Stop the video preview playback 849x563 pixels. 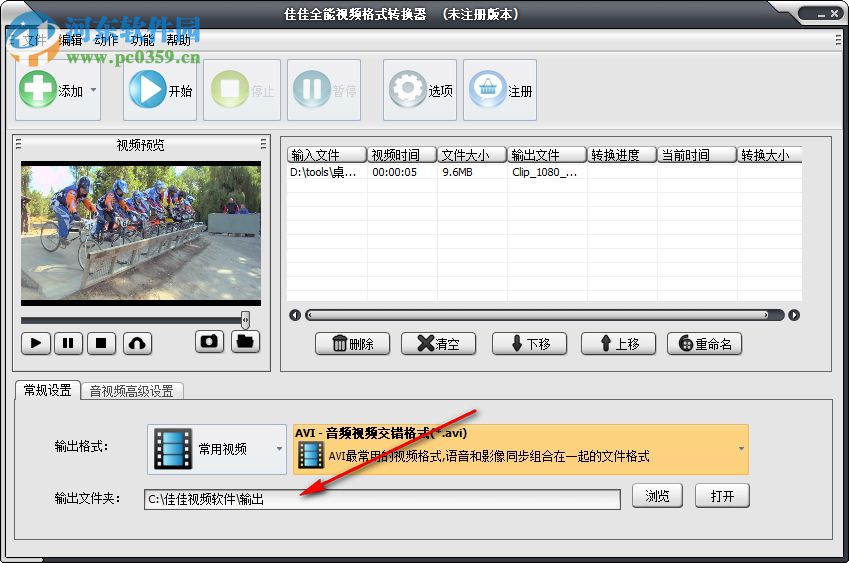101,343
